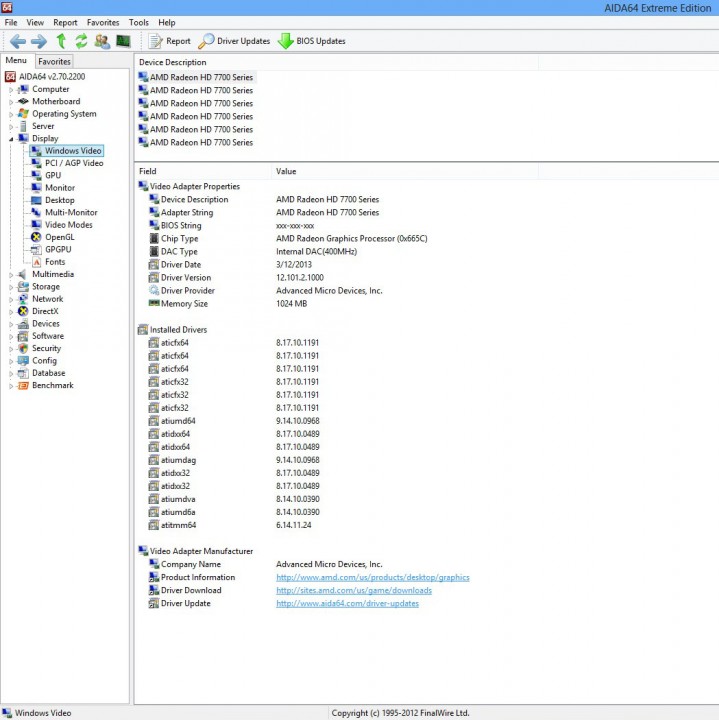Screen dimensions: 719x720
Task: Open the File menu
Action: pyautogui.click(x=11, y=22)
